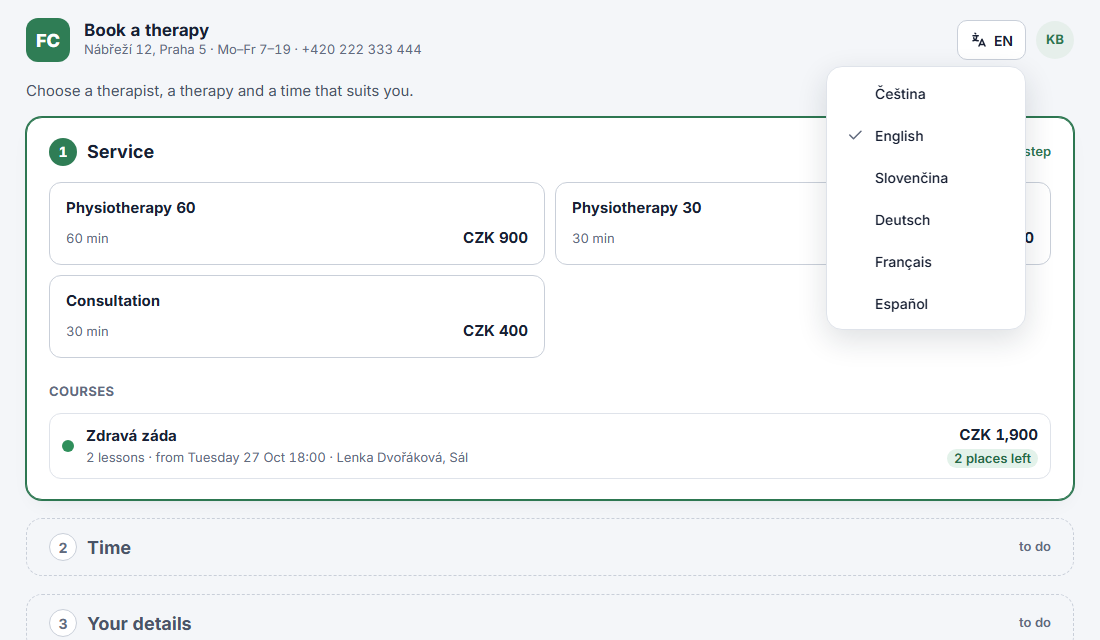This screenshot has width=1100, height=640.
Task: Select the Physiotherapy 30 service card
Action: (x=691, y=223)
